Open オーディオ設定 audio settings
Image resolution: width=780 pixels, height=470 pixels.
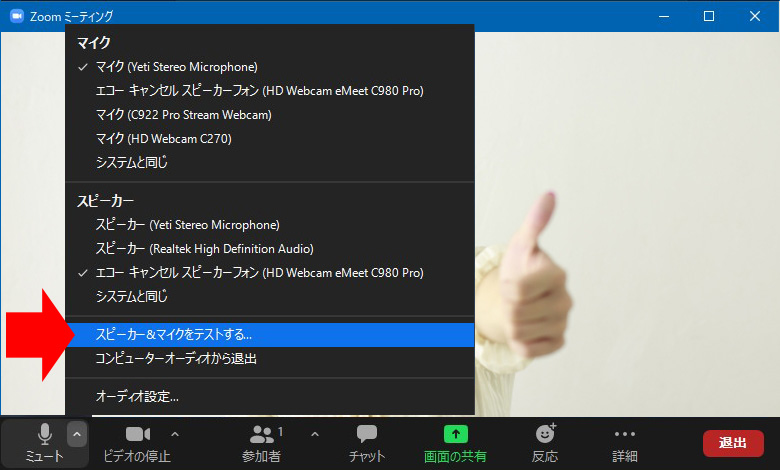137,397
